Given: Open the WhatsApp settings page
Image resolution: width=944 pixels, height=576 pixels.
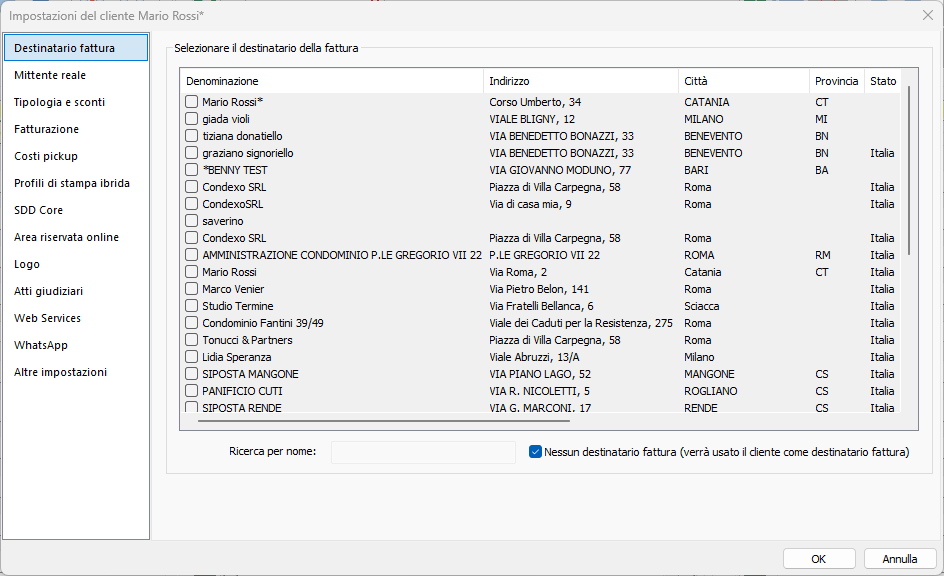Looking at the screenshot, I should coord(41,345).
